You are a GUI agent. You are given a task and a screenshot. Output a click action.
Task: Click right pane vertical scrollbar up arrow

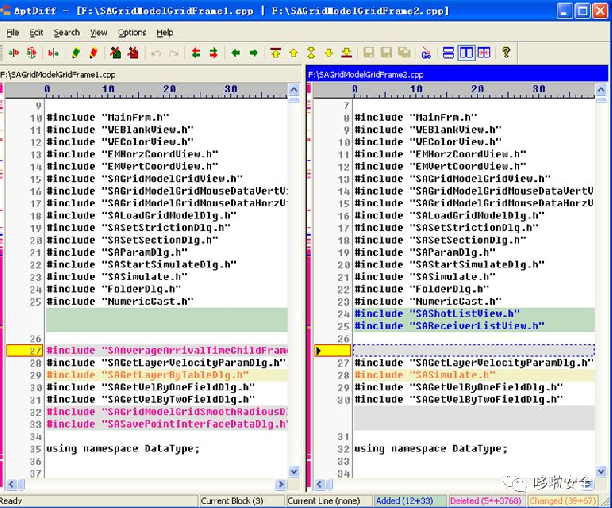601,90
